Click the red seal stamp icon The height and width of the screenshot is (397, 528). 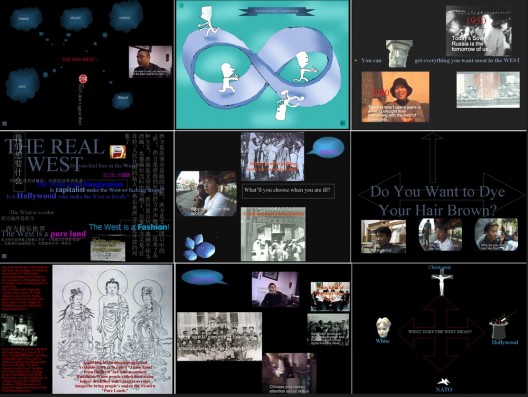coord(83,79)
